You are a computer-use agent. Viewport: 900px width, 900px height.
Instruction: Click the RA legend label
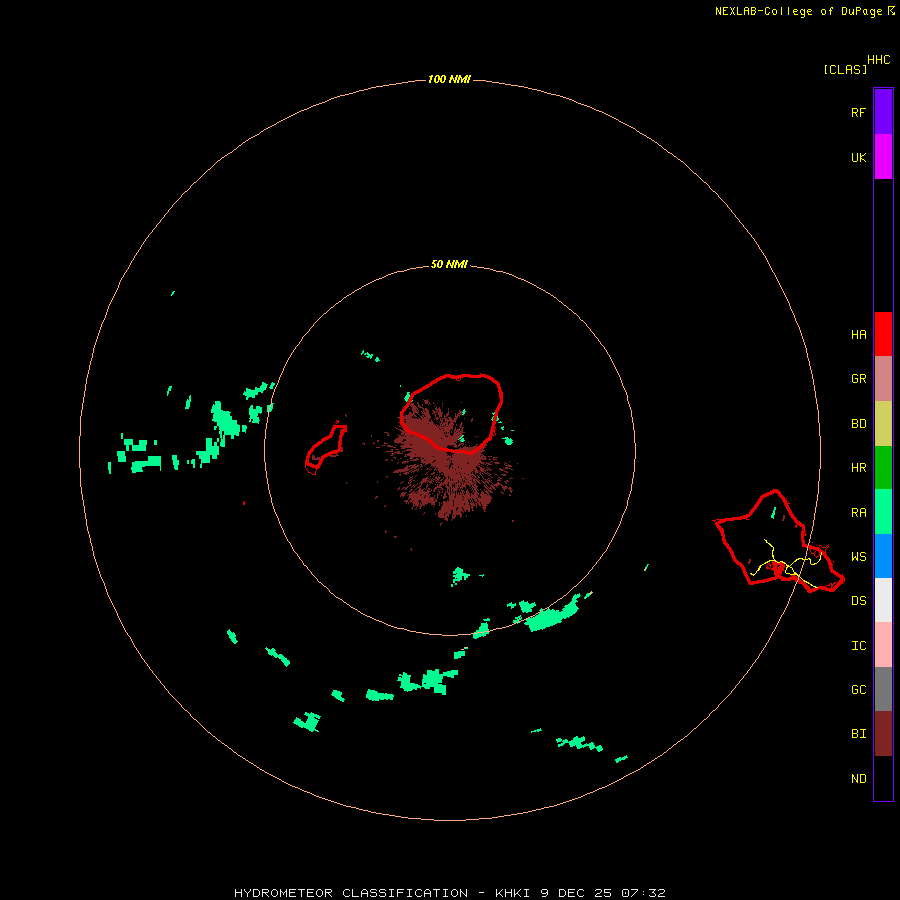[x=858, y=513]
